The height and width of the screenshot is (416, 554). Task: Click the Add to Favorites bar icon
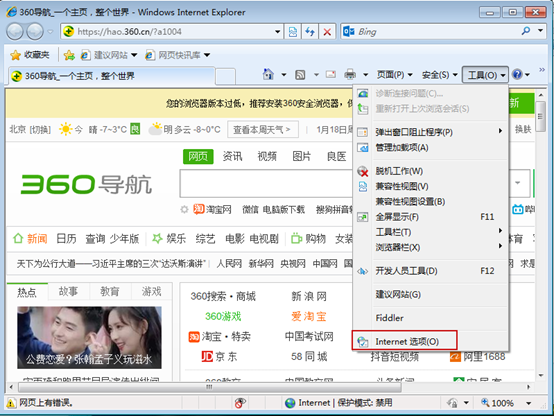69,55
